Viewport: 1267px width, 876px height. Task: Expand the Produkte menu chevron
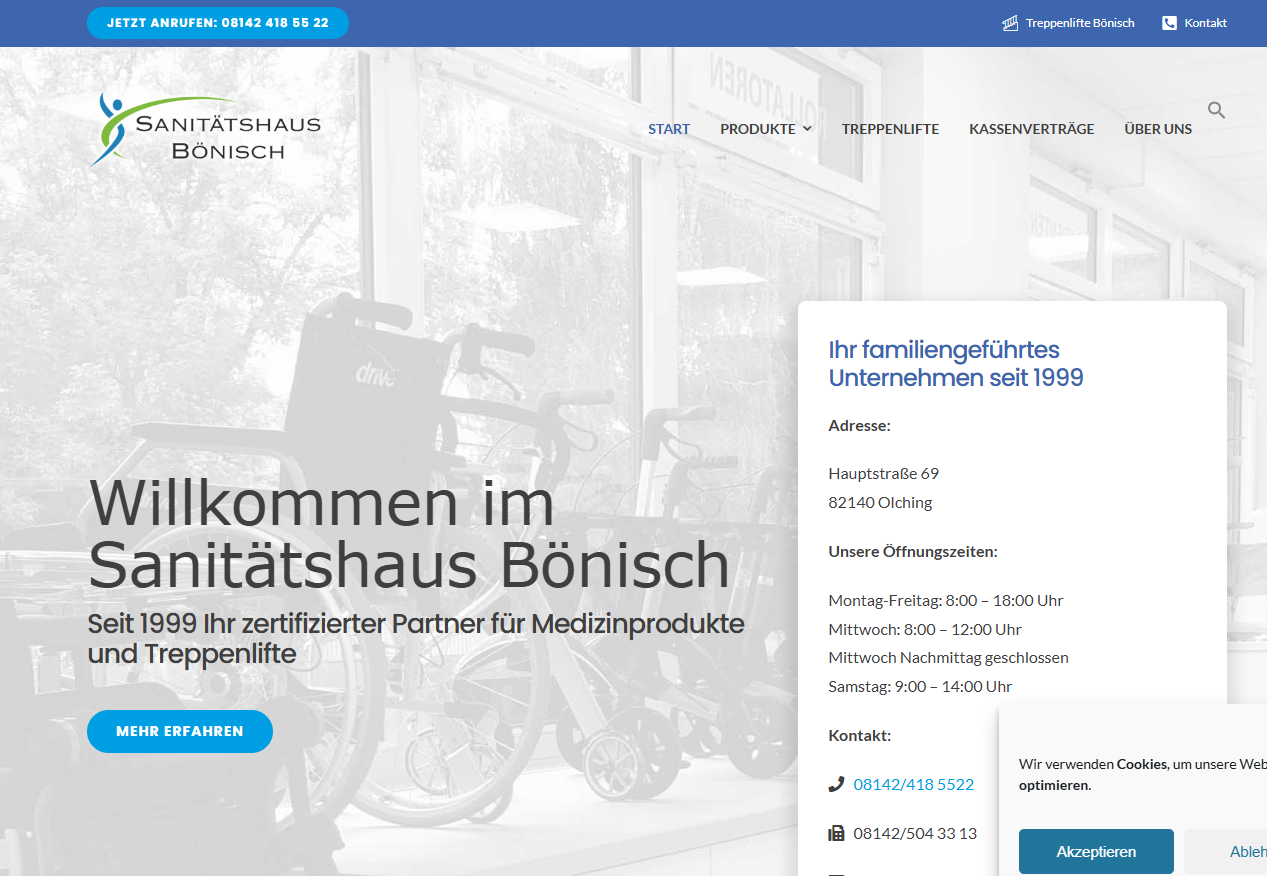(x=807, y=129)
